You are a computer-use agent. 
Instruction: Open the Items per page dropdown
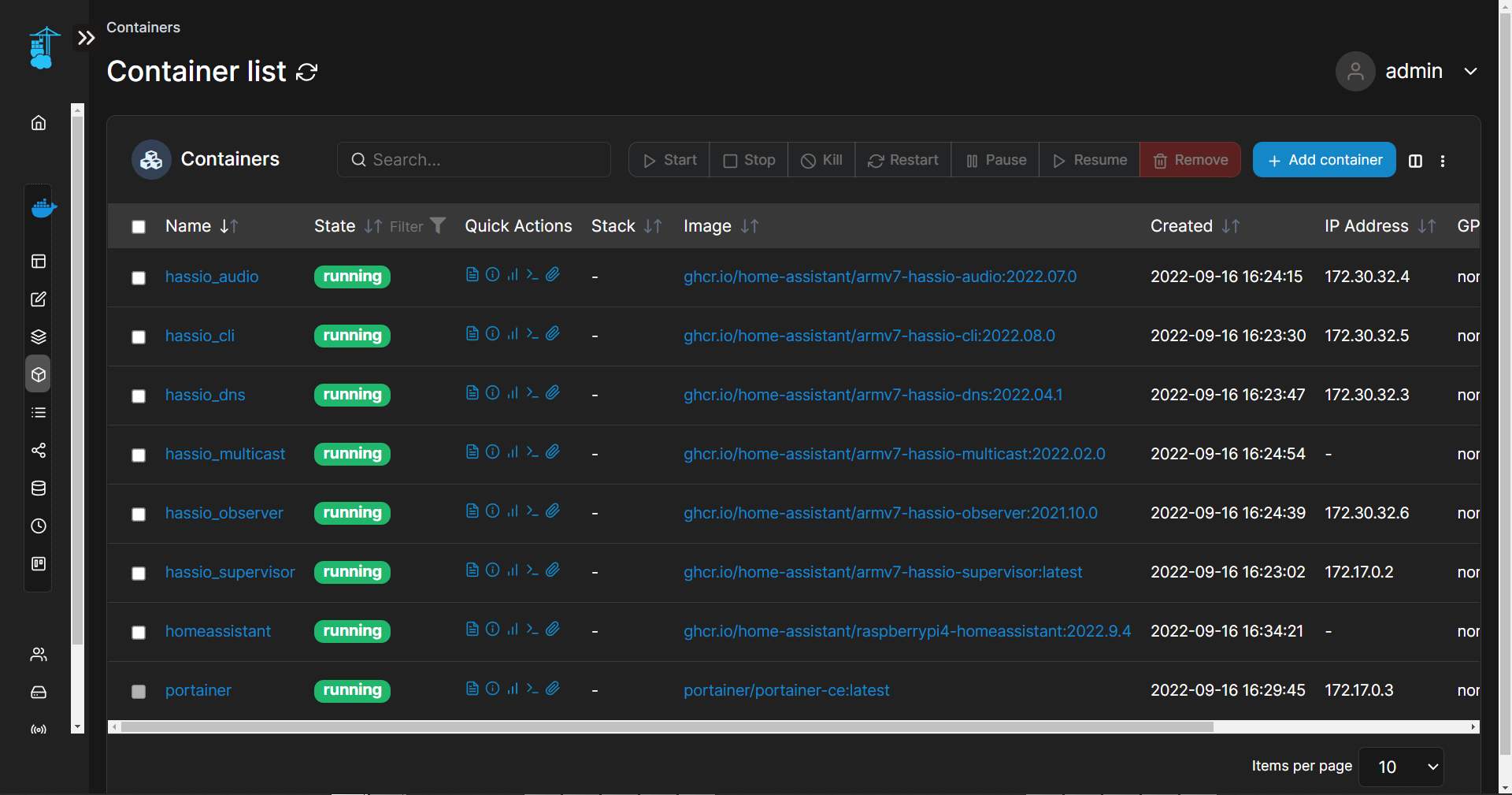point(1401,767)
